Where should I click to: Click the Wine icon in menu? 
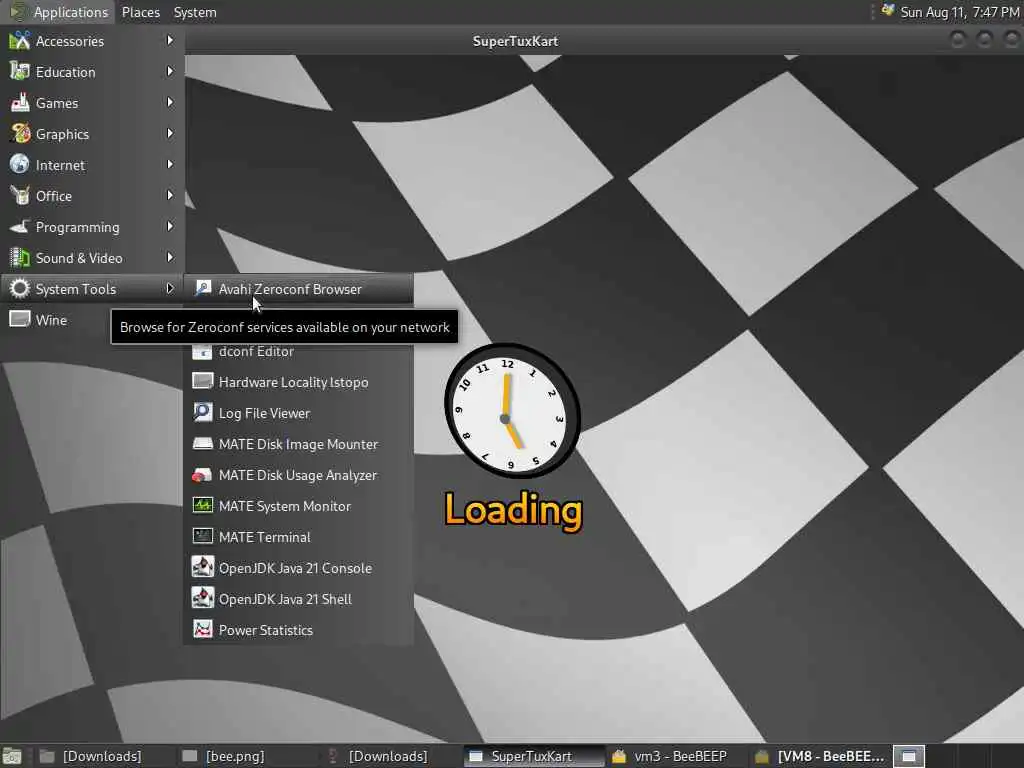coord(20,319)
